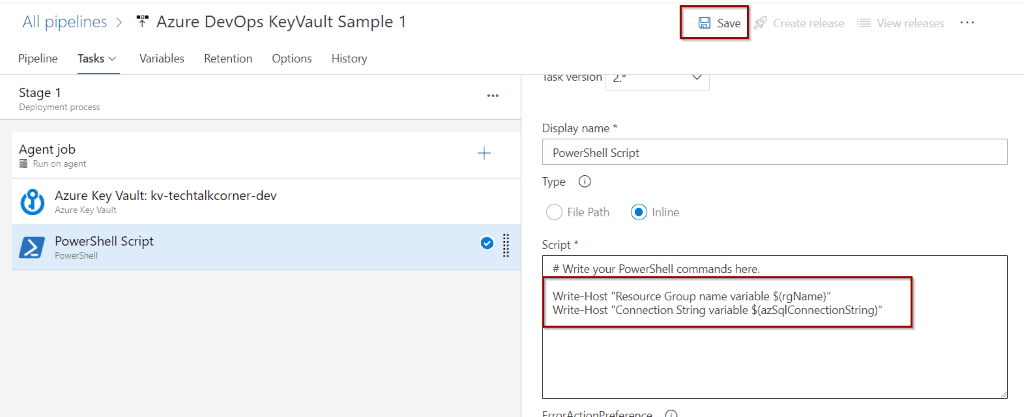Screen dimensions: 1024x417
Task: Click the pipeline icon beside the title
Action: pyautogui.click(x=142, y=22)
